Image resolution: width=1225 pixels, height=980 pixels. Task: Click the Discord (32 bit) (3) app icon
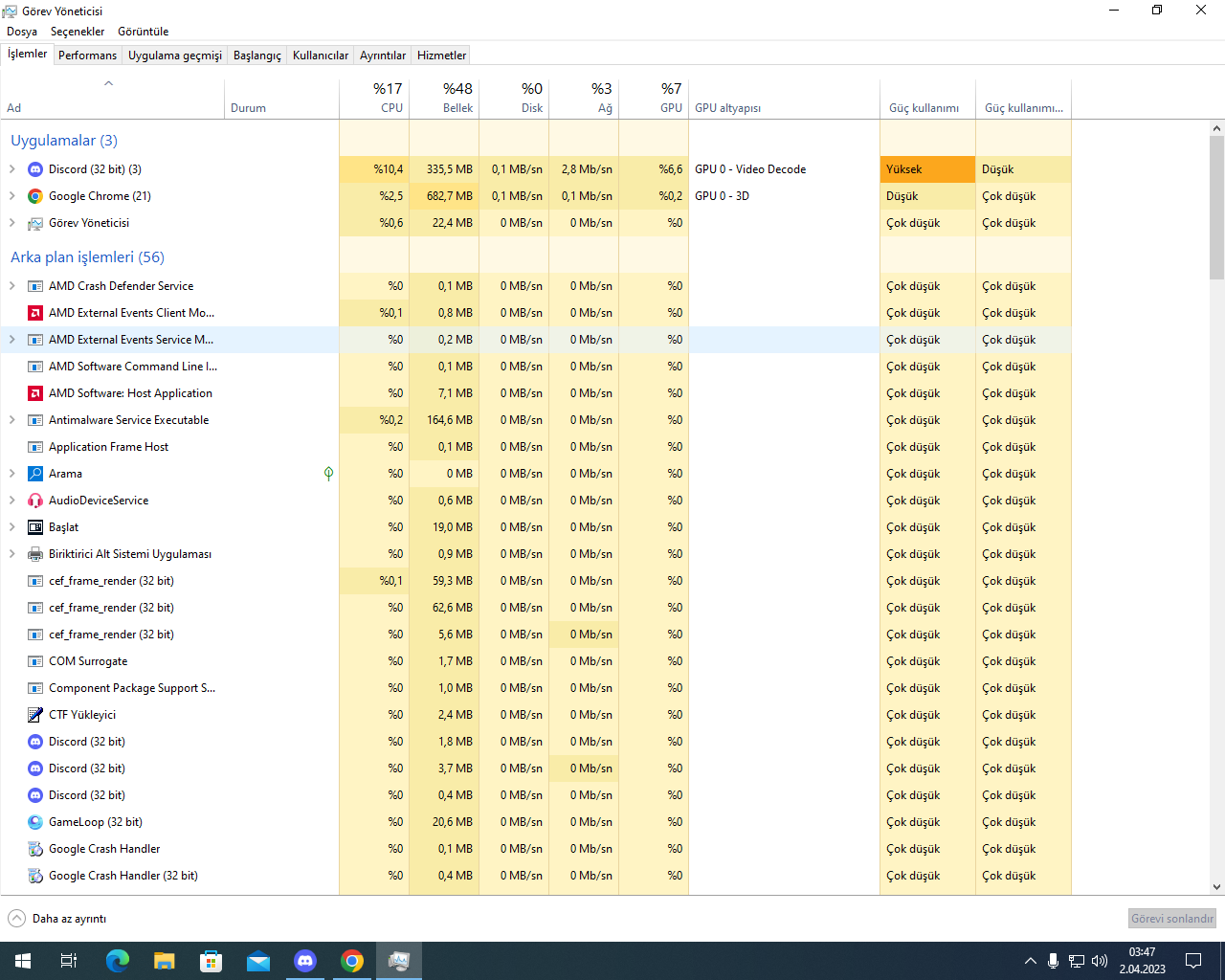tap(35, 169)
